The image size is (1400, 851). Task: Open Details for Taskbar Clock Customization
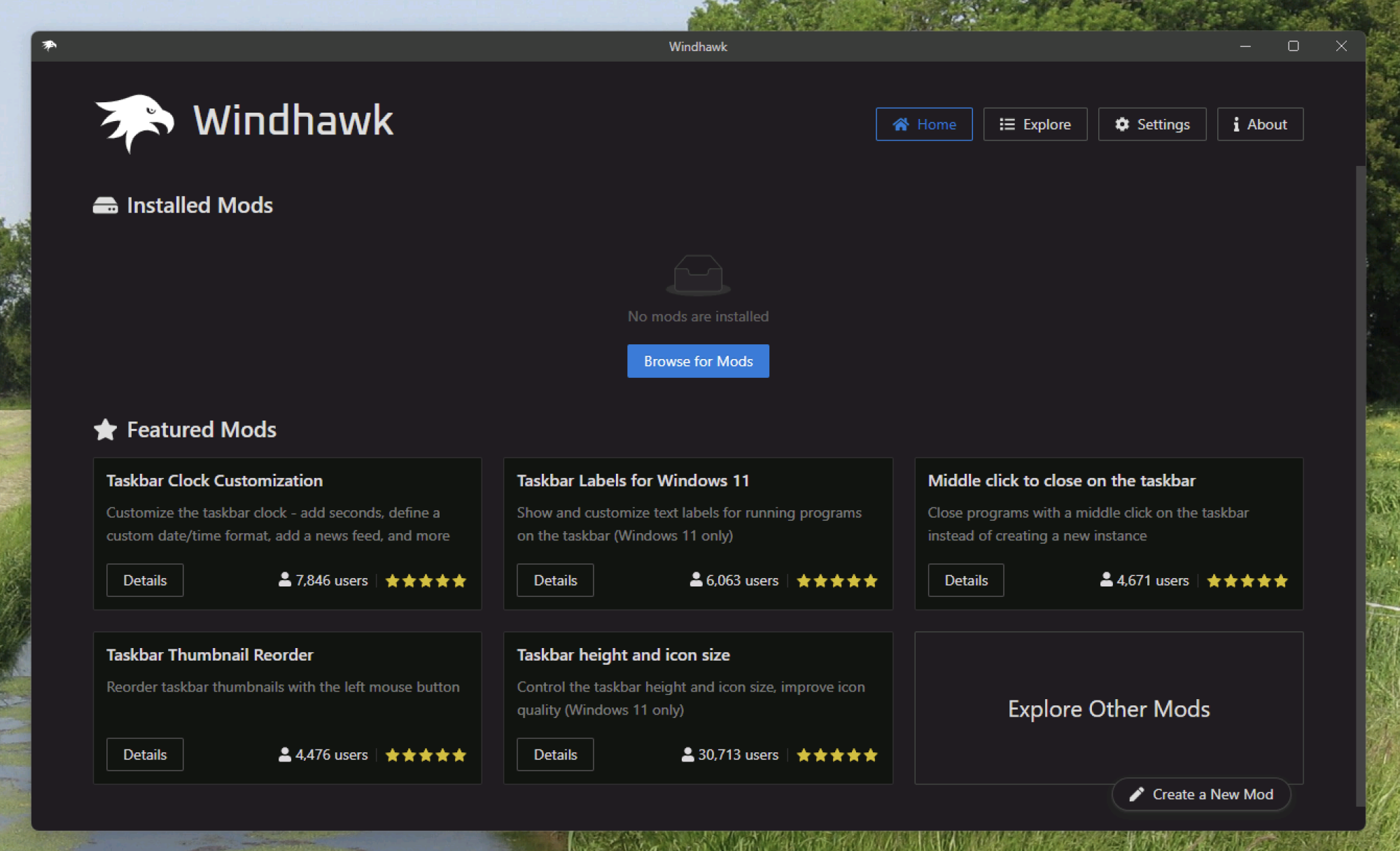pos(145,580)
